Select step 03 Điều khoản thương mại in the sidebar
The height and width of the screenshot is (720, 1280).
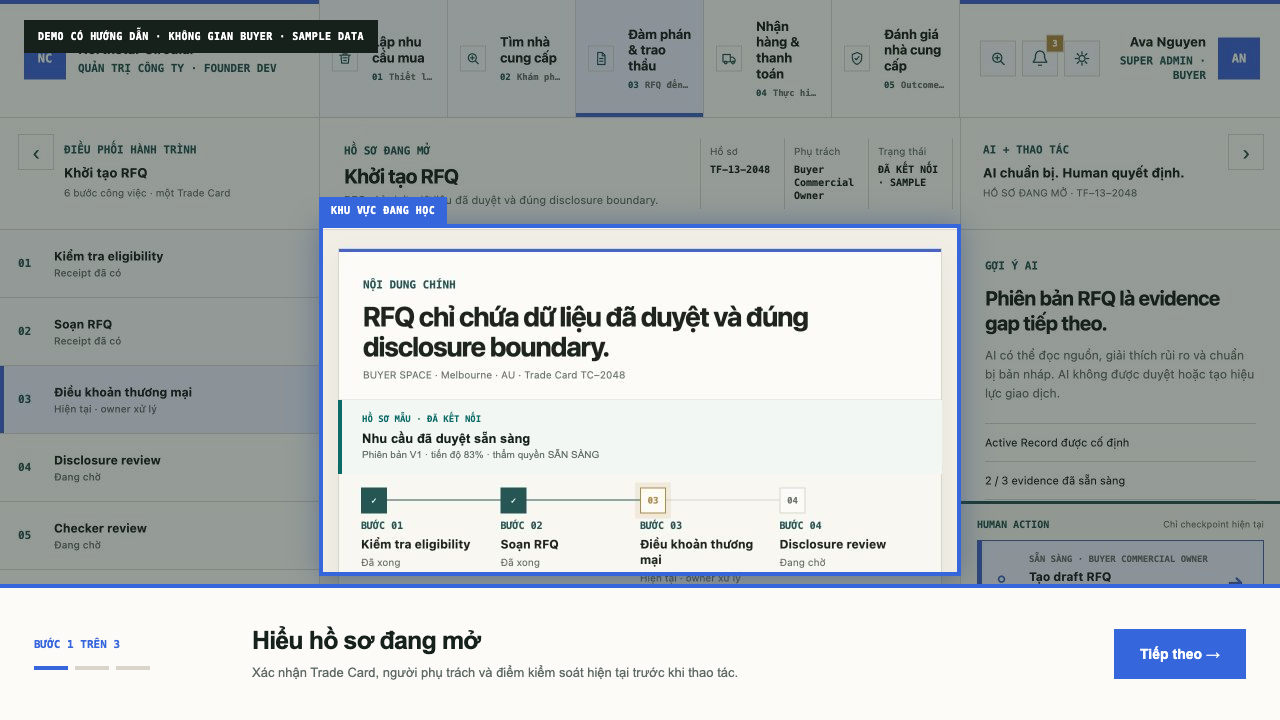[x=160, y=400]
